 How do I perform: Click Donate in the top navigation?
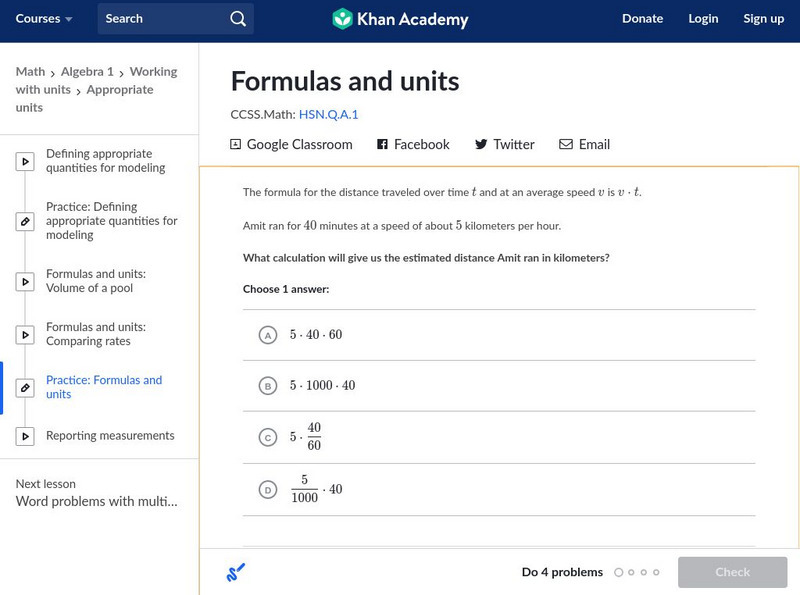pyautogui.click(x=642, y=18)
